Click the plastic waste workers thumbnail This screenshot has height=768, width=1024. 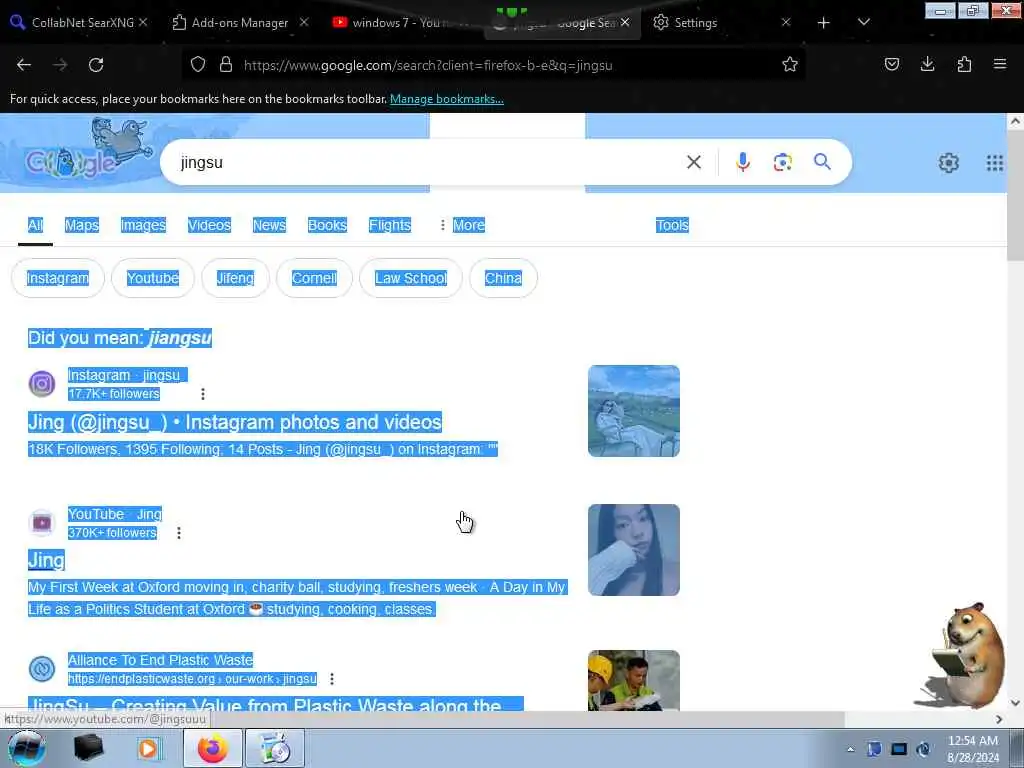tap(633, 680)
